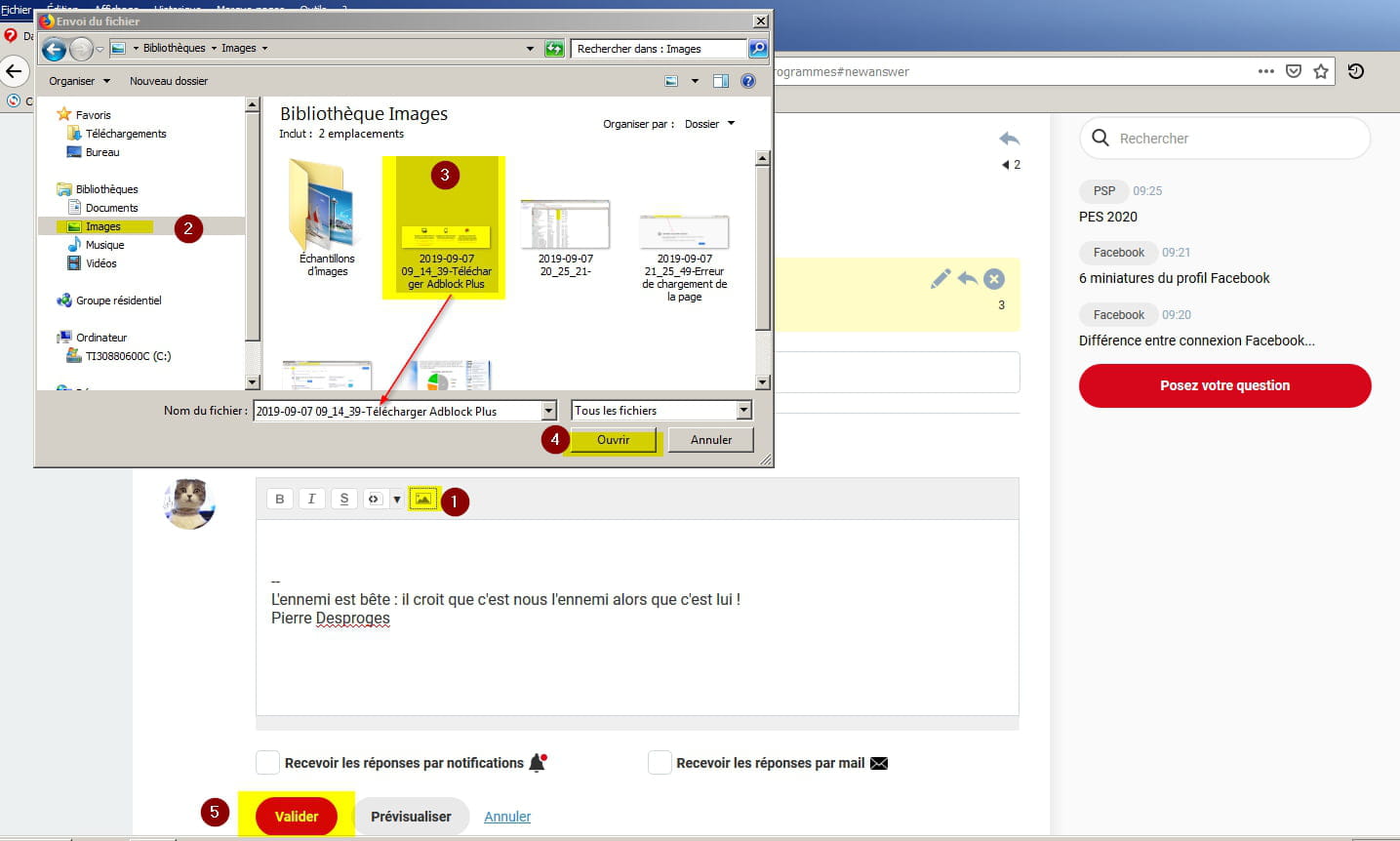The height and width of the screenshot is (841, 1400).
Task: Select the Échantillons d'images folder
Action: [x=327, y=217]
